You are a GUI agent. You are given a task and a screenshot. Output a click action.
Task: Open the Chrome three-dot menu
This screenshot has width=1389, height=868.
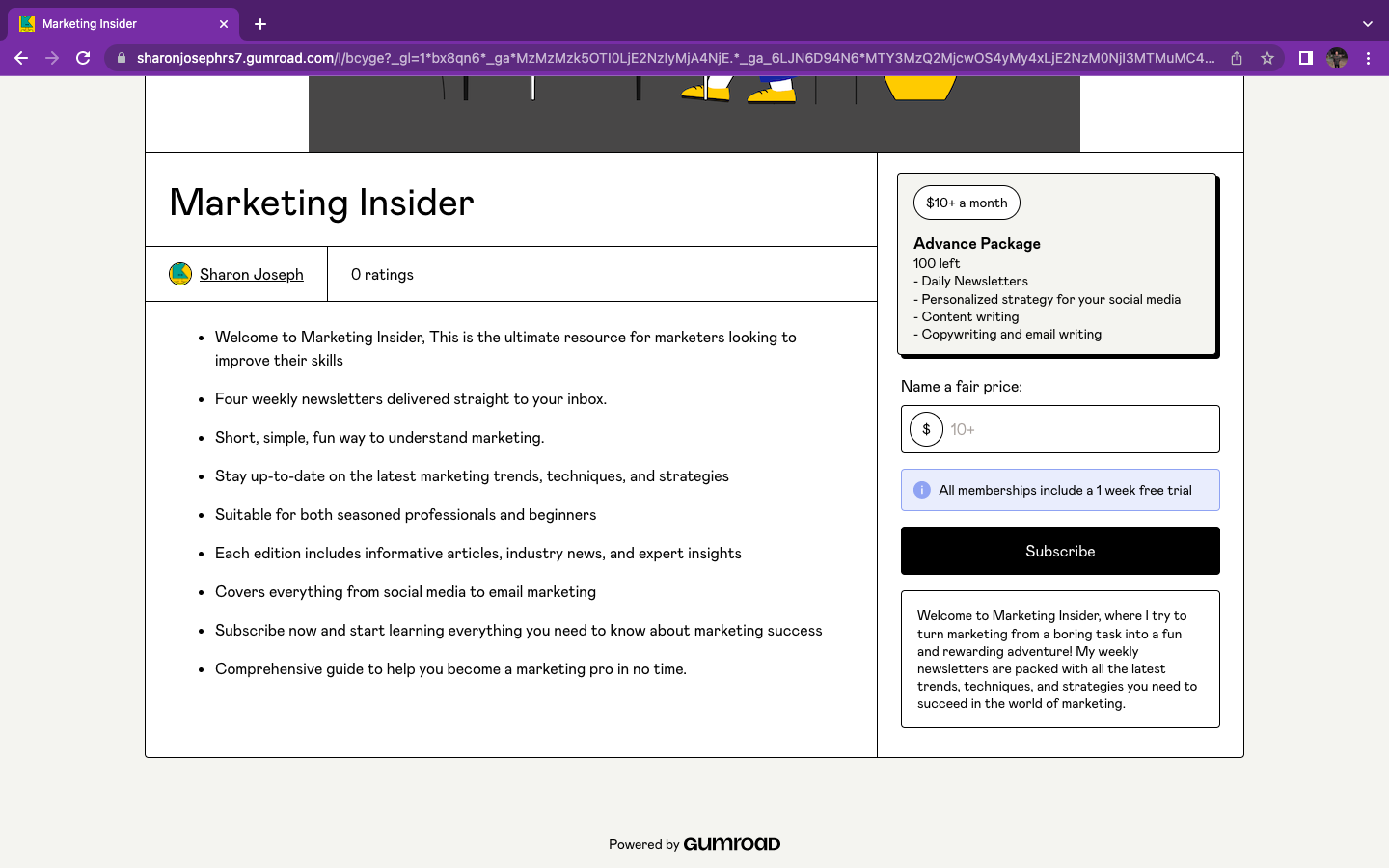(1368, 58)
